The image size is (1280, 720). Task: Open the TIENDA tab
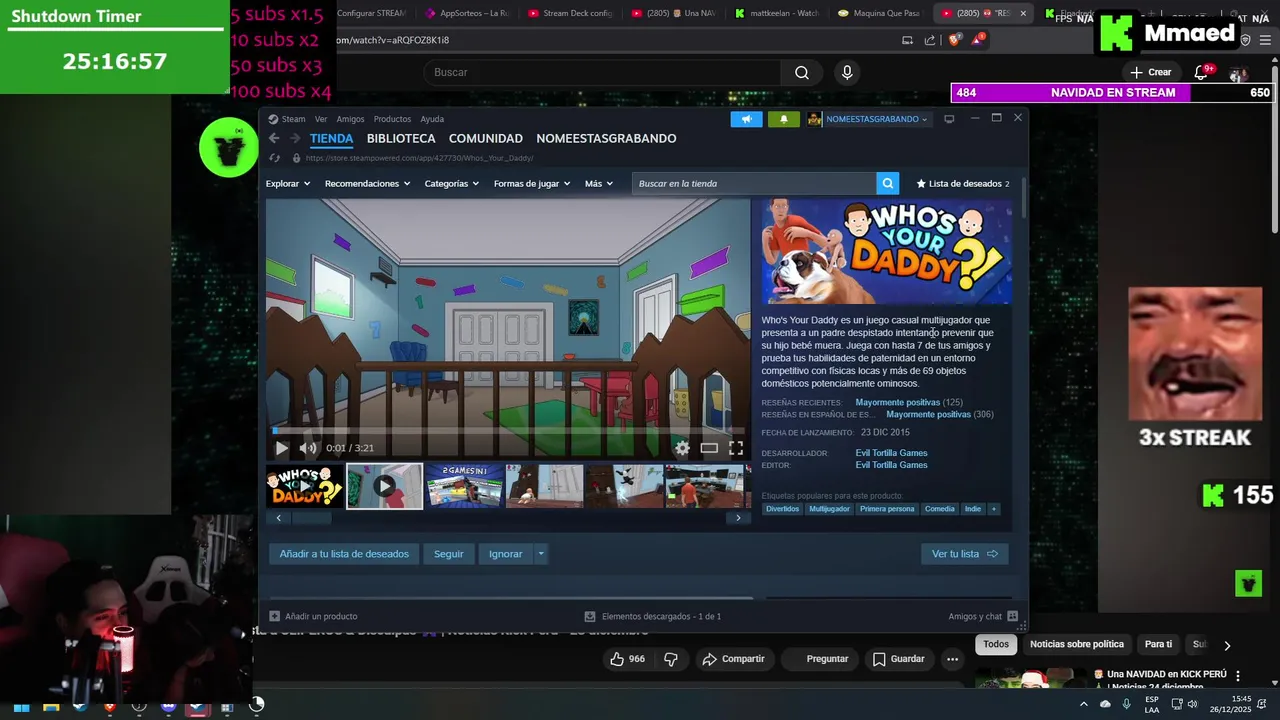pyautogui.click(x=331, y=139)
